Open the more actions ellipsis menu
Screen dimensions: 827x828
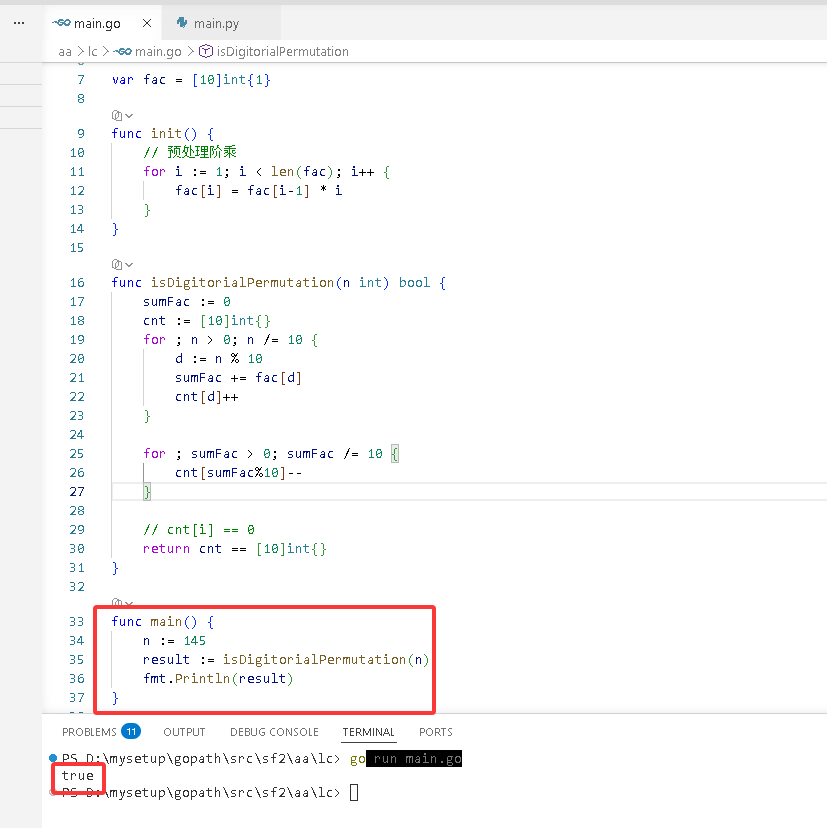(x=19, y=23)
